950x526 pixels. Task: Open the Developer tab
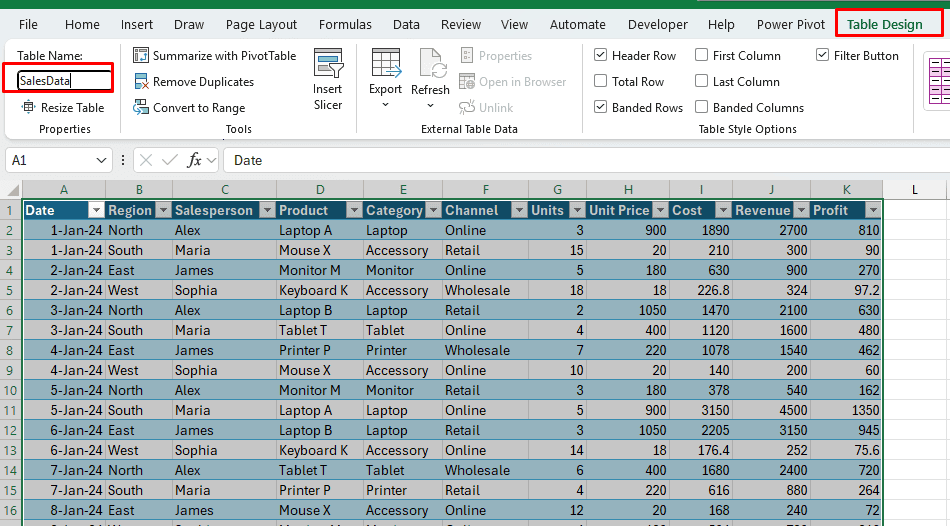click(657, 24)
